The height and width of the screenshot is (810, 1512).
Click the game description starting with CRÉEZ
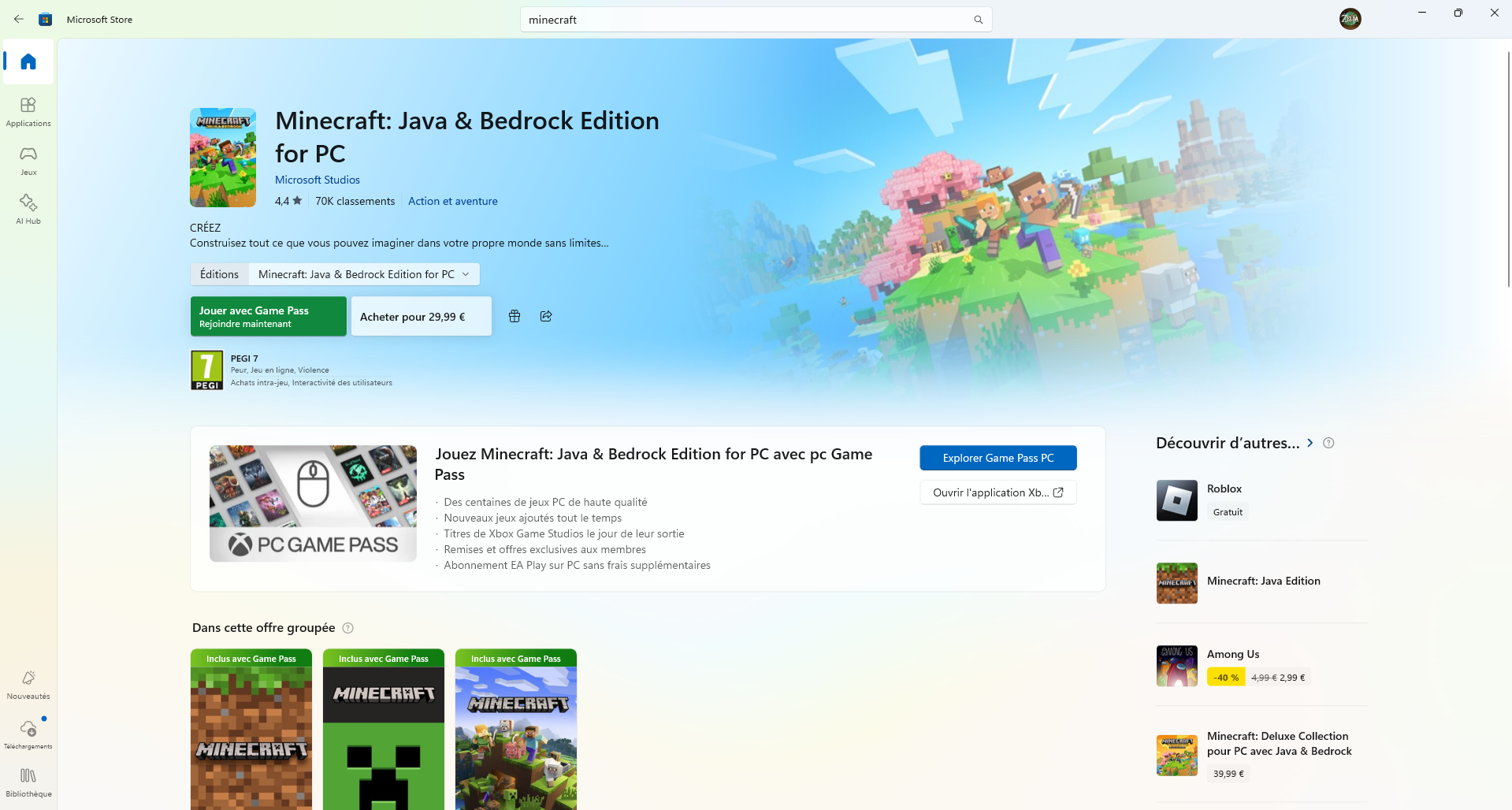pyautogui.click(x=399, y=235)
